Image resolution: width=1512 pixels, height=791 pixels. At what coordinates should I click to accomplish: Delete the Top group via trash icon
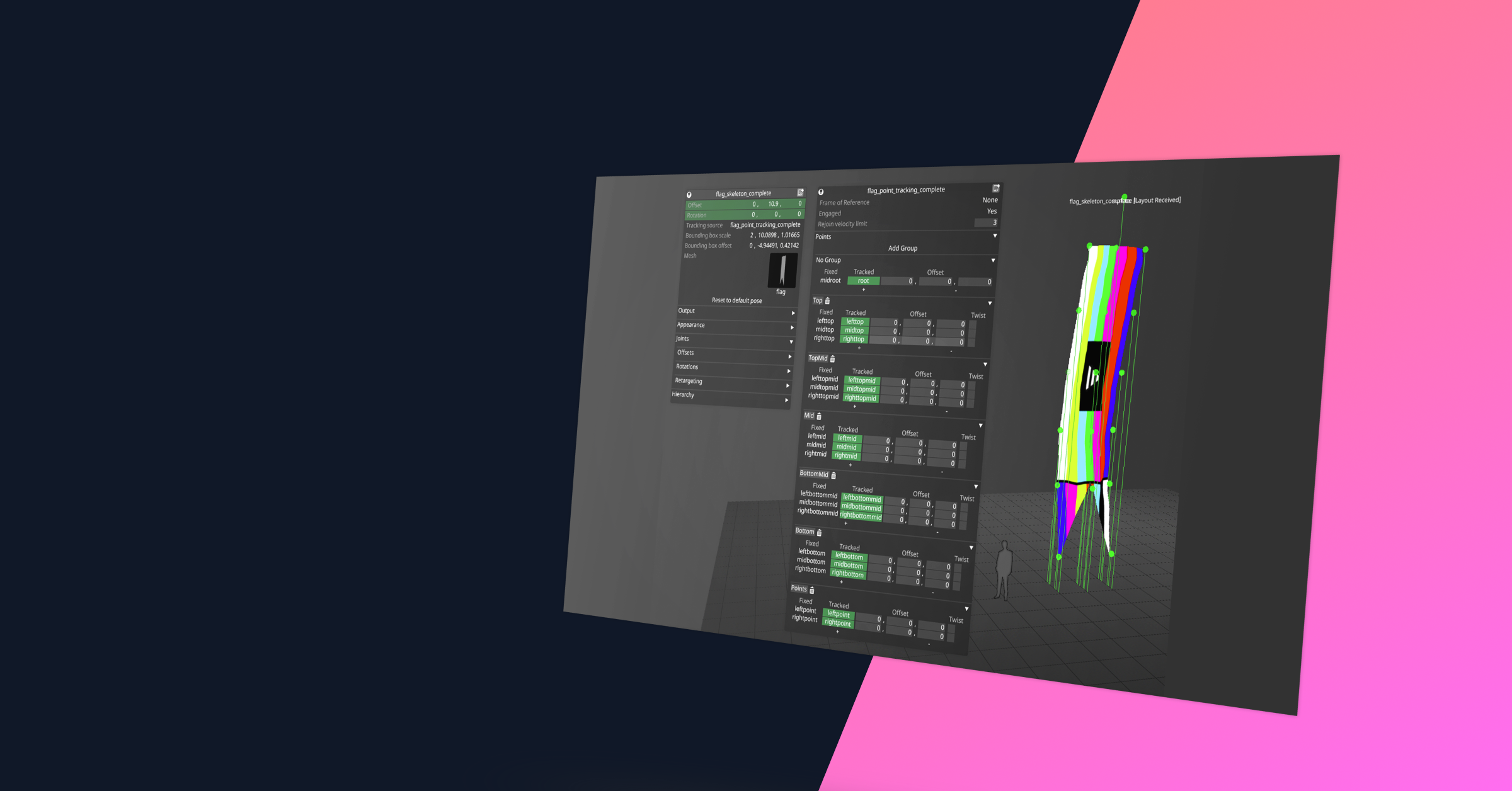[827, 301]
